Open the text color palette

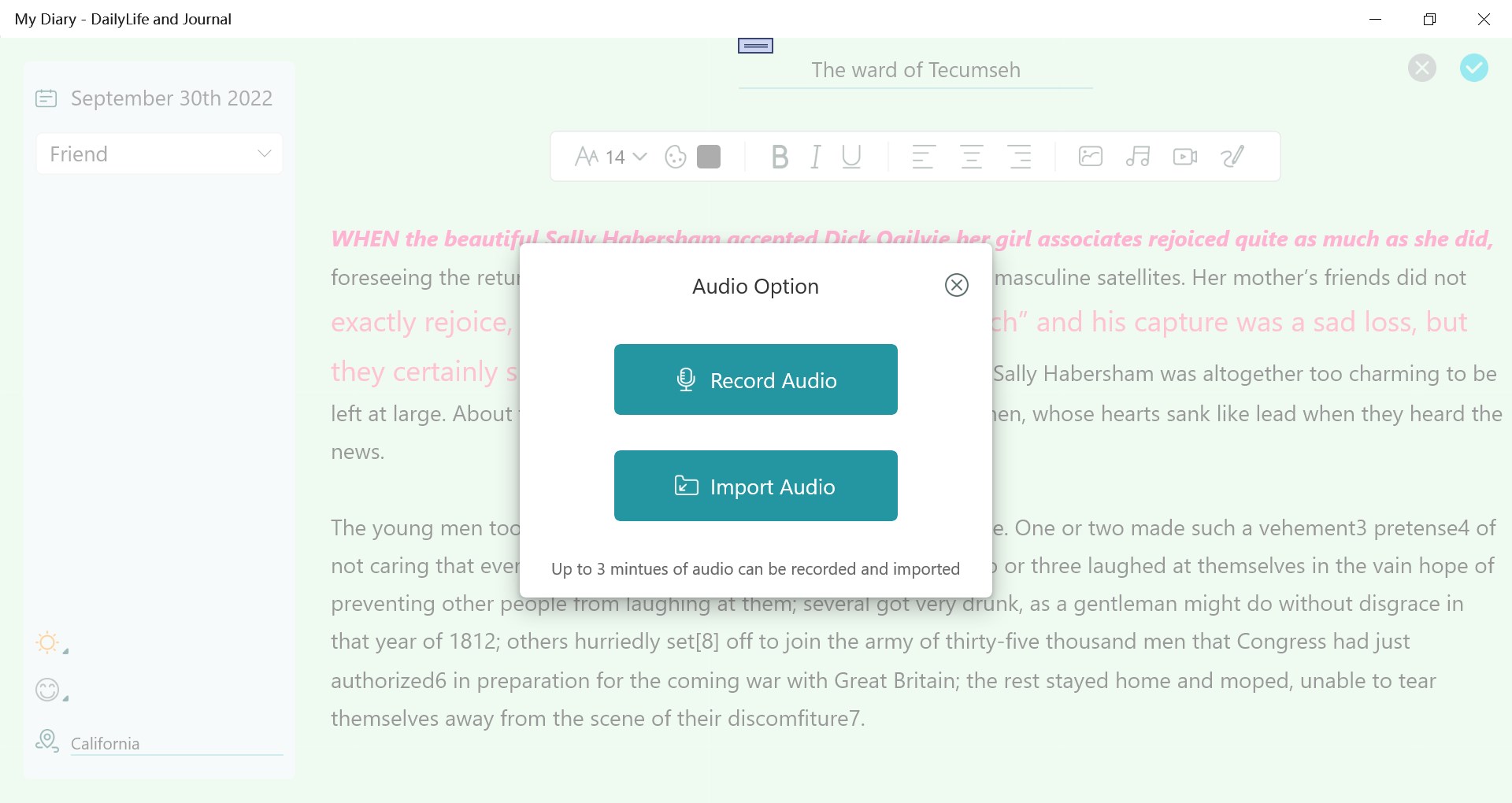tap(676, 157)
